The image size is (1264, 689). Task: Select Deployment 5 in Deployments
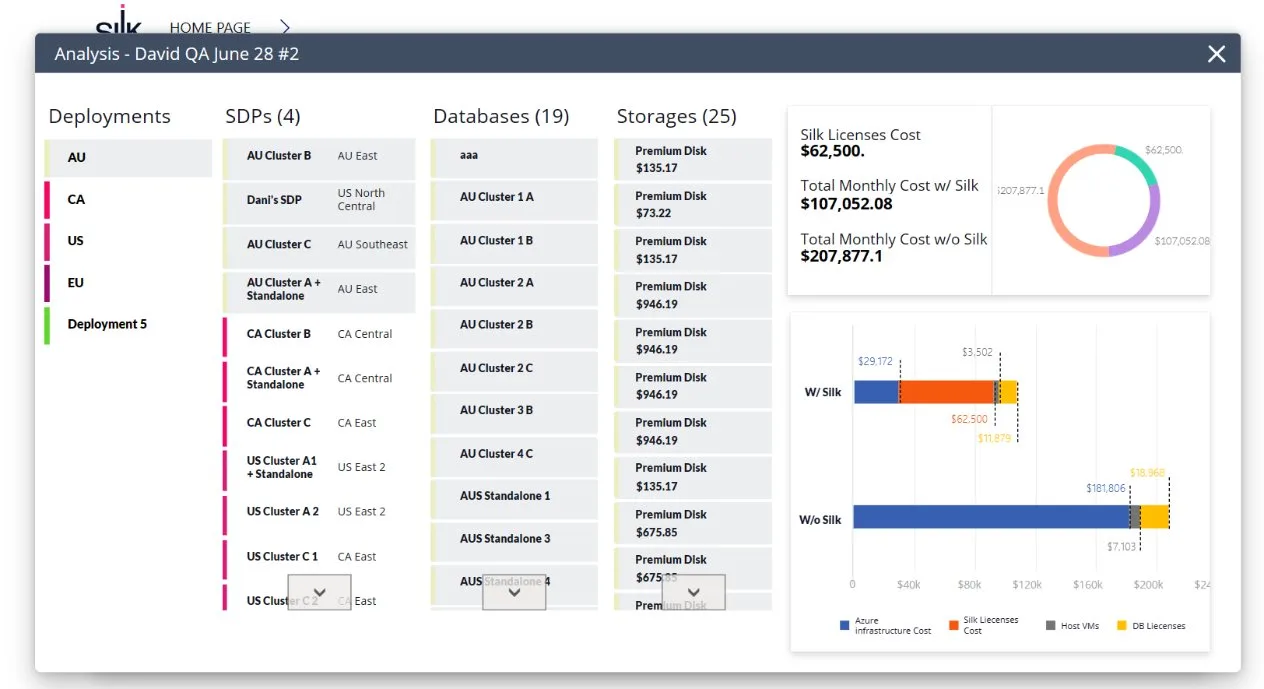pyautogui.click(x=128, y=325)
